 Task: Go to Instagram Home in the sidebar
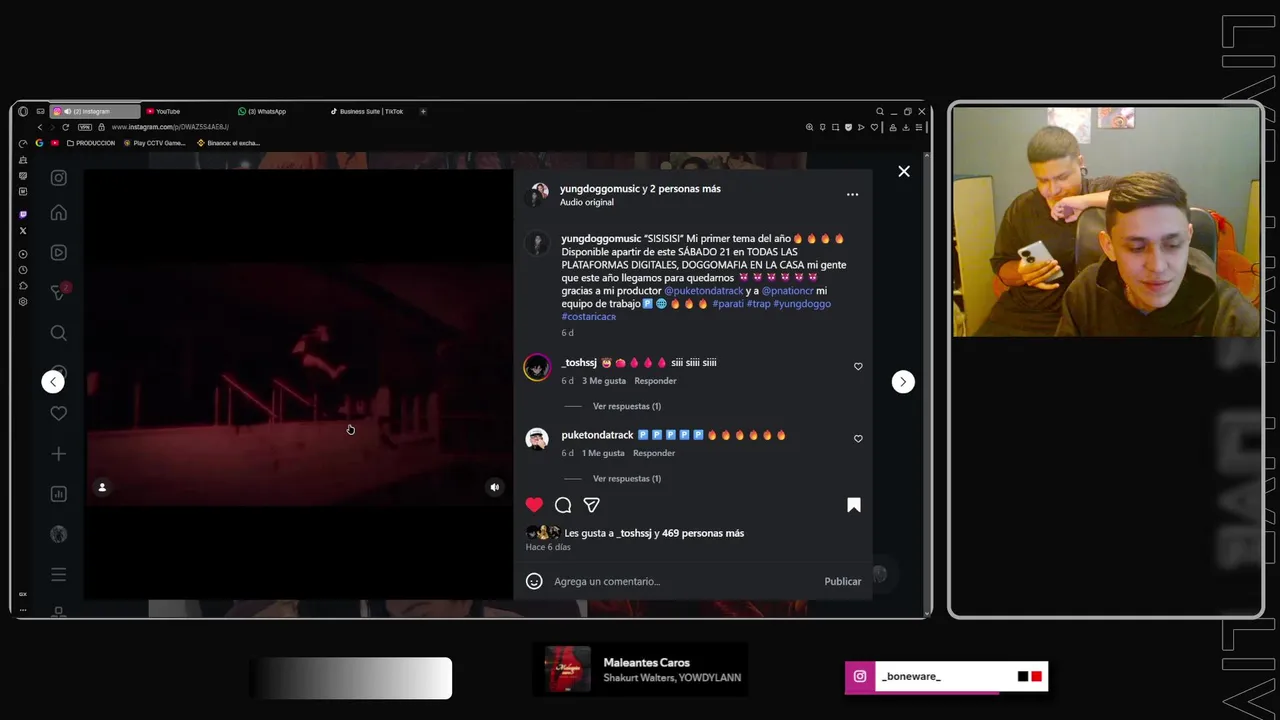coord(59,213)
